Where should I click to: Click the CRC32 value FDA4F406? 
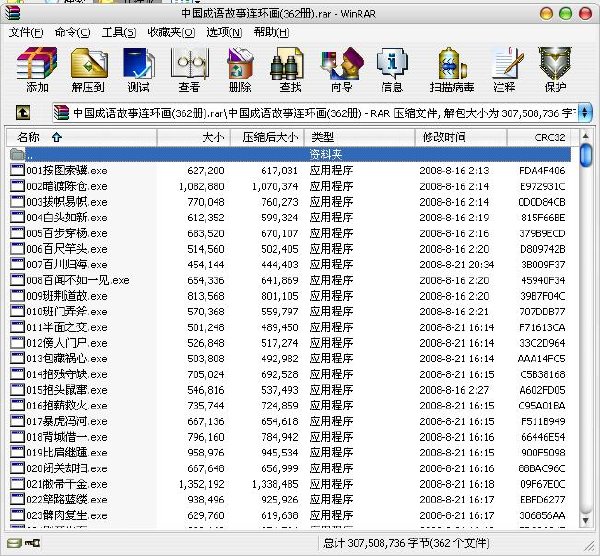point(542,170)
